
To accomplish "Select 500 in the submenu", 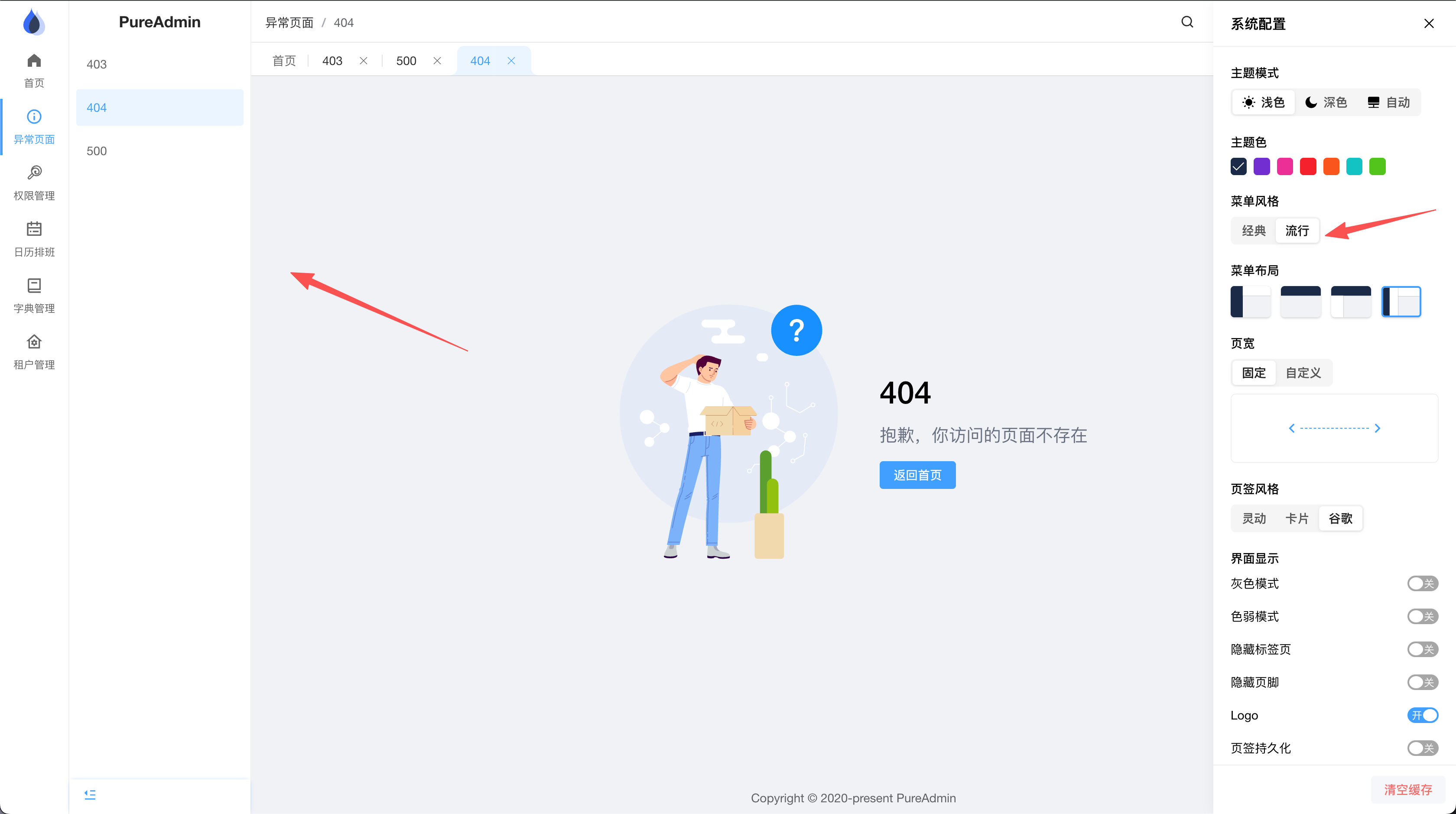I will (97, 151).
